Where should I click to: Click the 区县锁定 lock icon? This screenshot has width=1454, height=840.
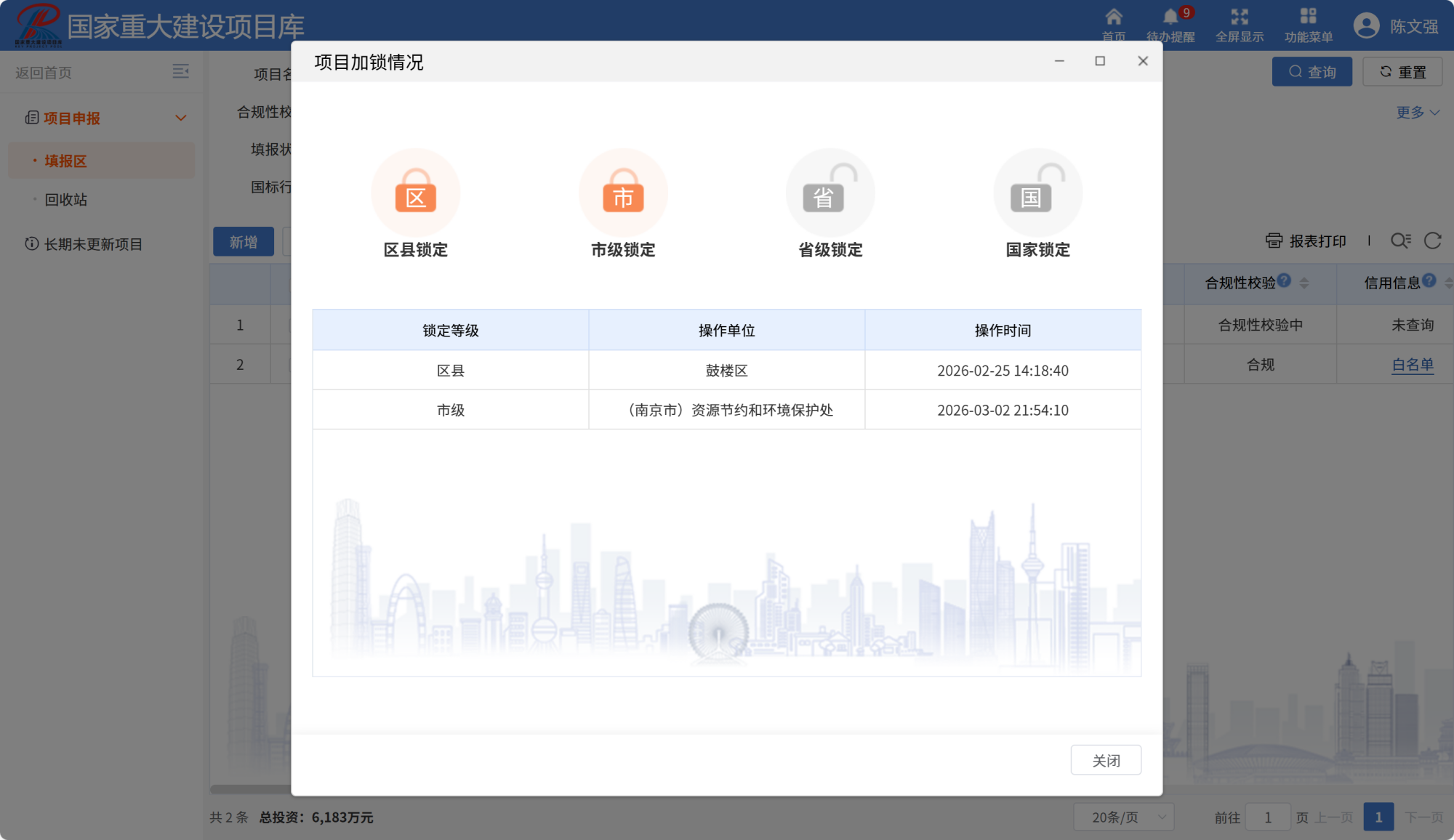pyautogui.click(x=416, y=192)
